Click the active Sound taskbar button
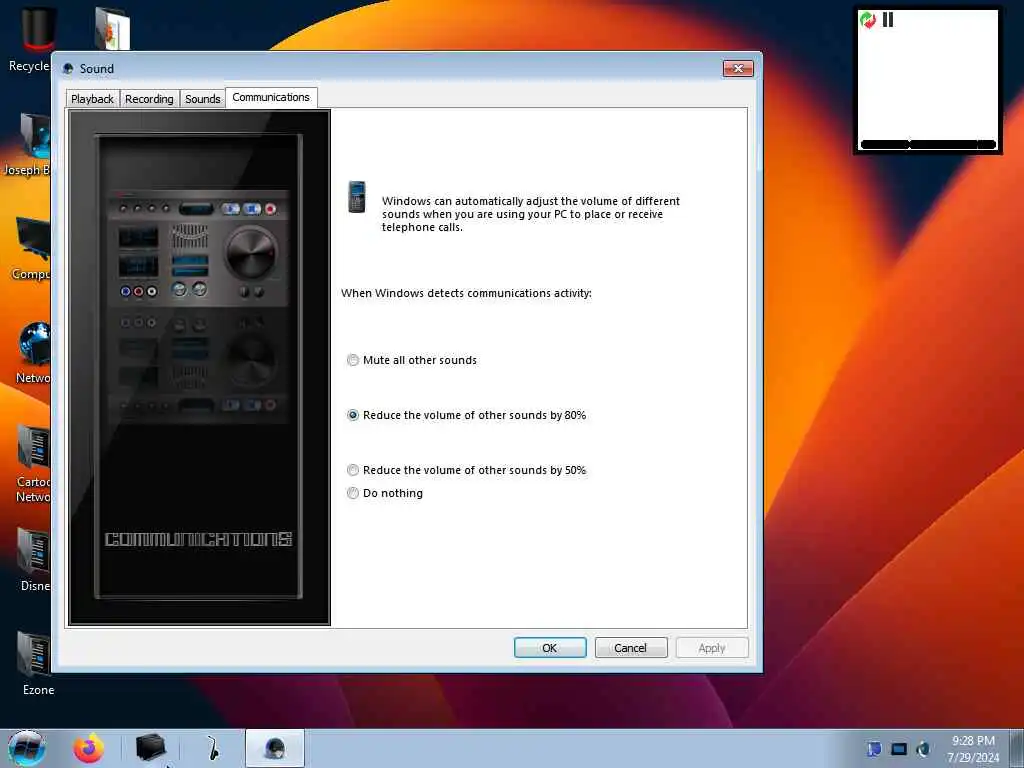 [275, 748]
